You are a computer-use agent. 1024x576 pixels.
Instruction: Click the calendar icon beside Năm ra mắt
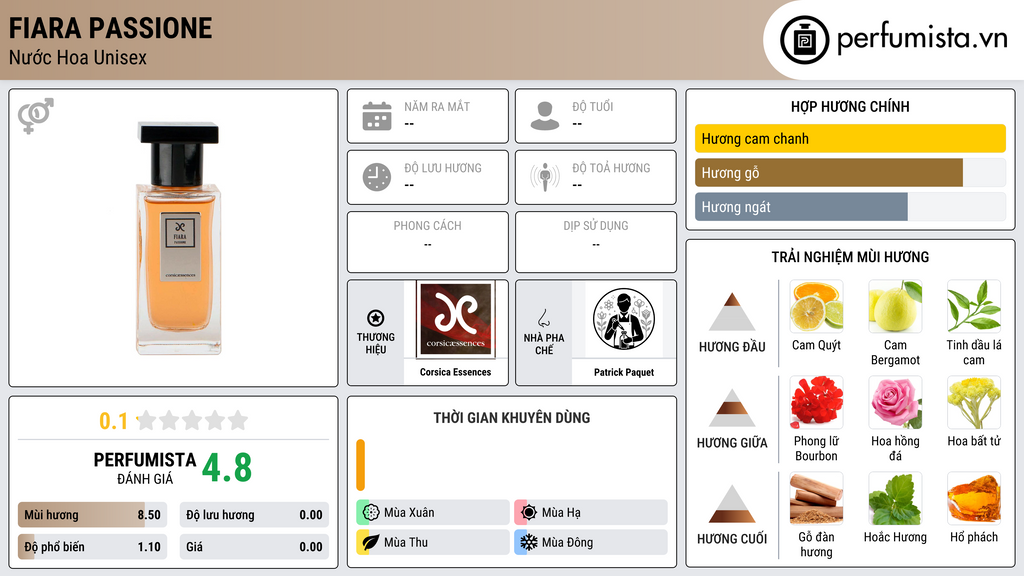coord(377,116)
